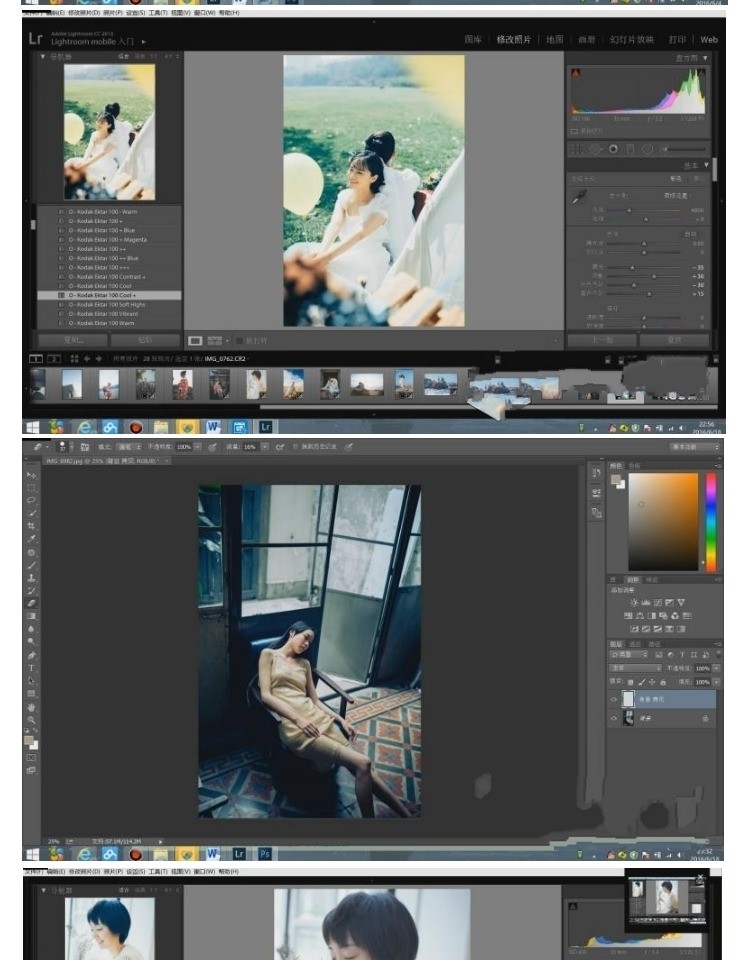The width and height of the screenshot is (750, 960).
Task: Select Lightroom's Radial Filter tool
Action: pos(647,149)
